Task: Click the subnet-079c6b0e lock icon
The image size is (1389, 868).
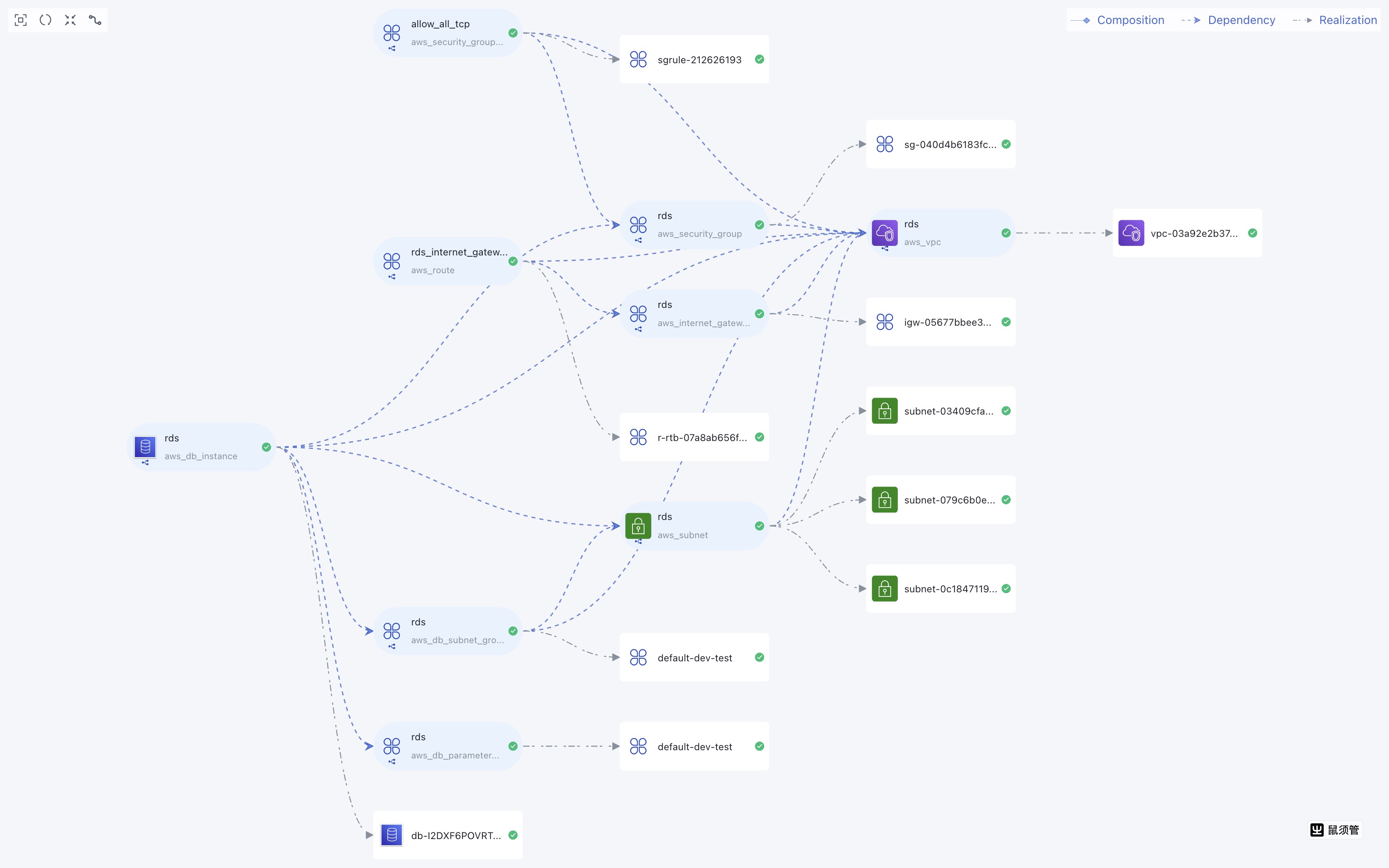Action: pos(885,499)
